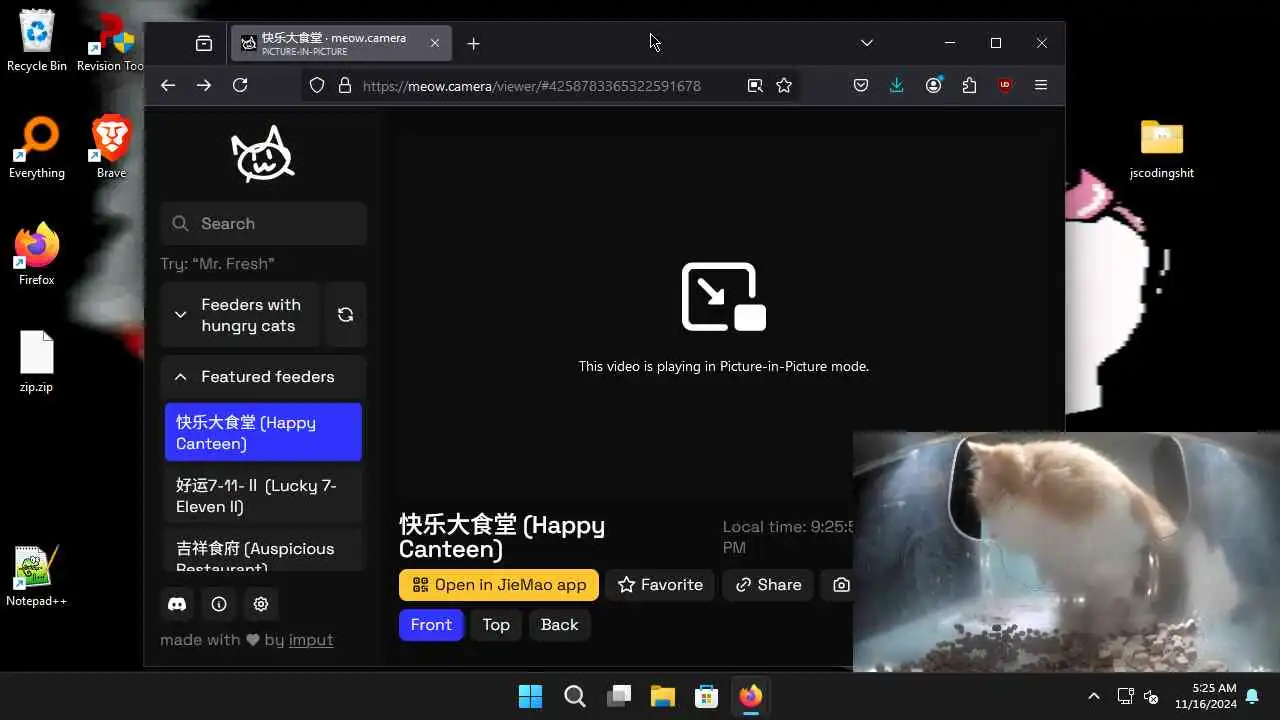1280x720 pixels.
Task: Select the Lucky 7-Eleven II feeder
Action: tap(263, 495)
